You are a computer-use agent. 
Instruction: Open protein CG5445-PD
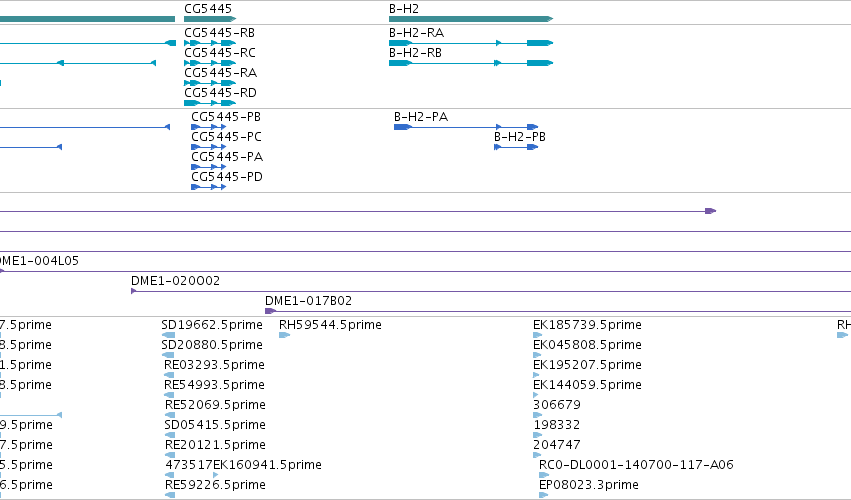pyautogui.click(x=227, y=177)
